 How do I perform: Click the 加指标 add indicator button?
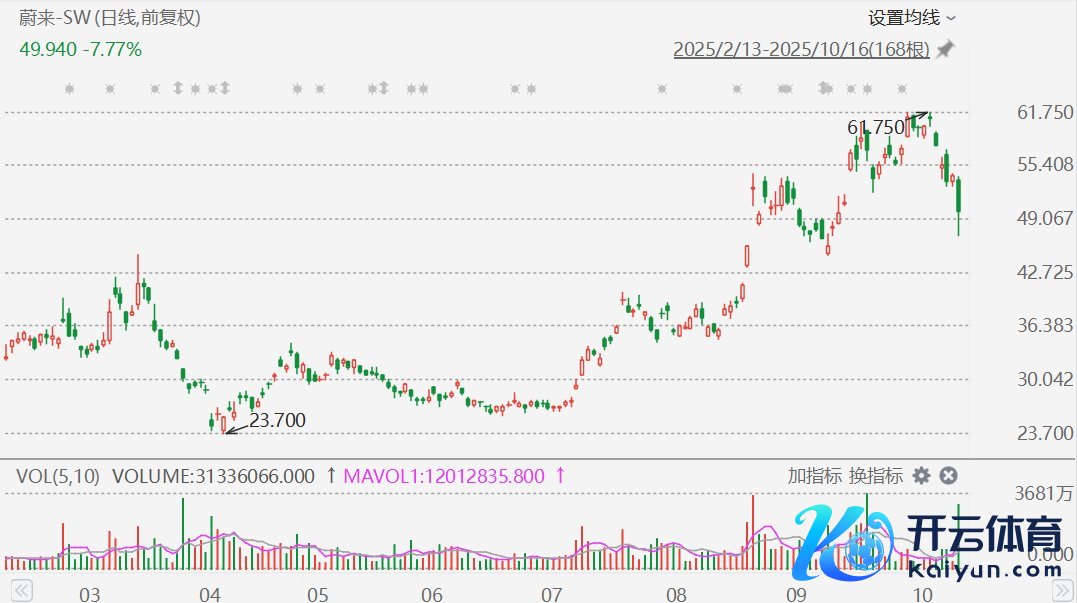pos(814,476)
